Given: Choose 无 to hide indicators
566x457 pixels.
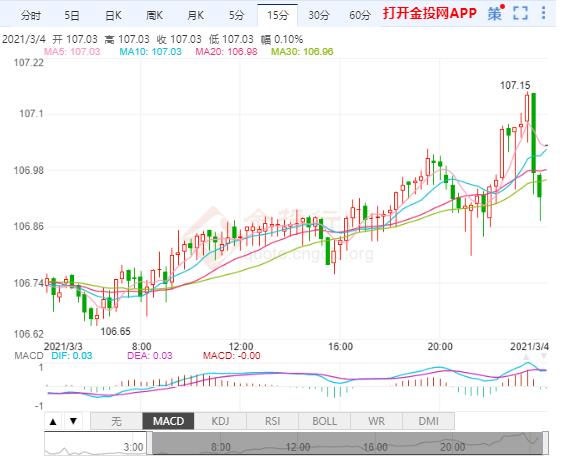Looking at the screenshot, I should coord(116,421).
